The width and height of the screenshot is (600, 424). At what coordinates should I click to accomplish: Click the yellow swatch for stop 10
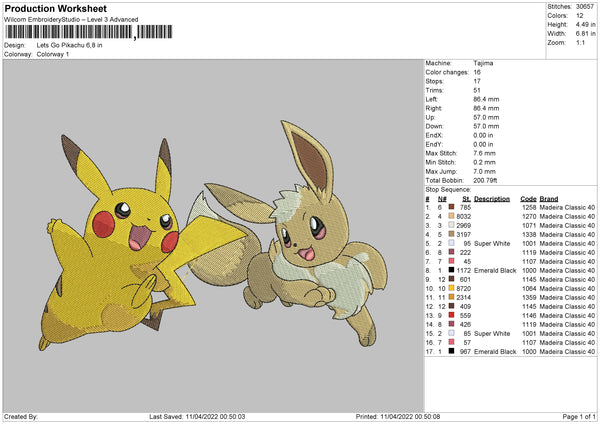[453, 287]
